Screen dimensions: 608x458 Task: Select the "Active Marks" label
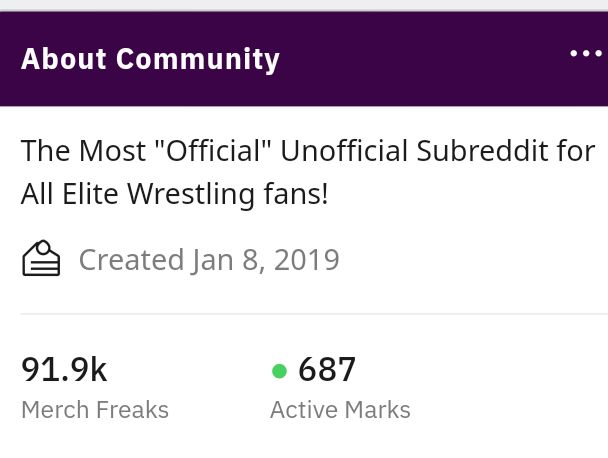point(340,410)
